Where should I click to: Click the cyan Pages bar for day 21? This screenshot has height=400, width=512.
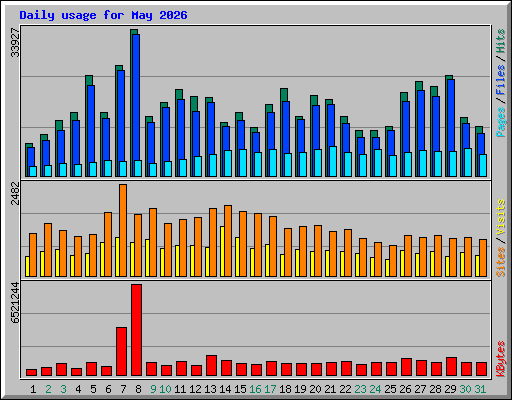pyautogui.click(x=333, y=161)
